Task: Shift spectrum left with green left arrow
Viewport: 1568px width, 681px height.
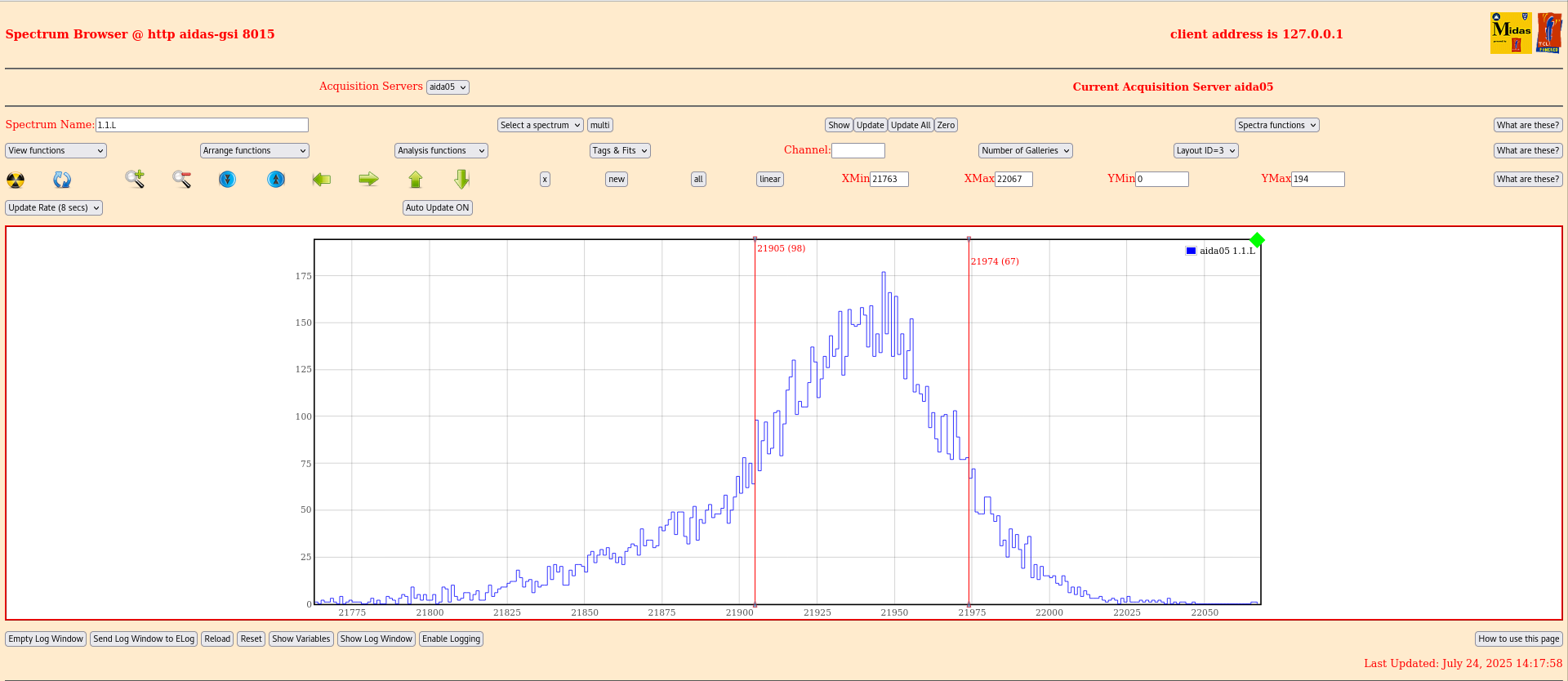Action: [322, 179]
